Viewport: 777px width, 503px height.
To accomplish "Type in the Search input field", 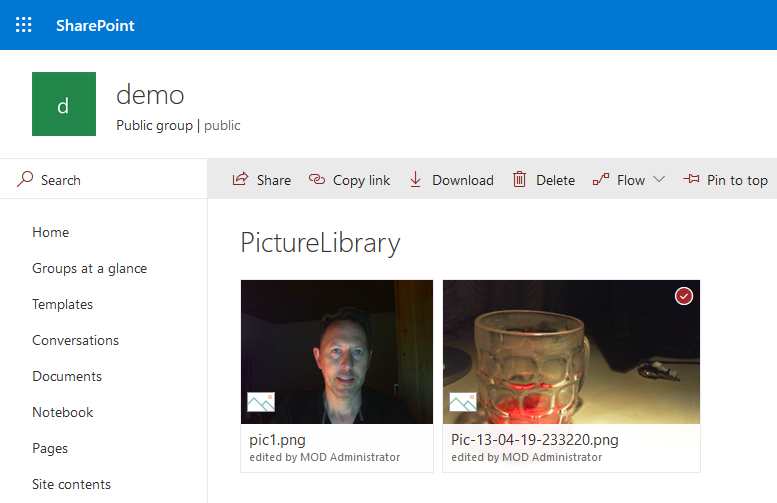I will pyautogui.click(x=110, y=180).
